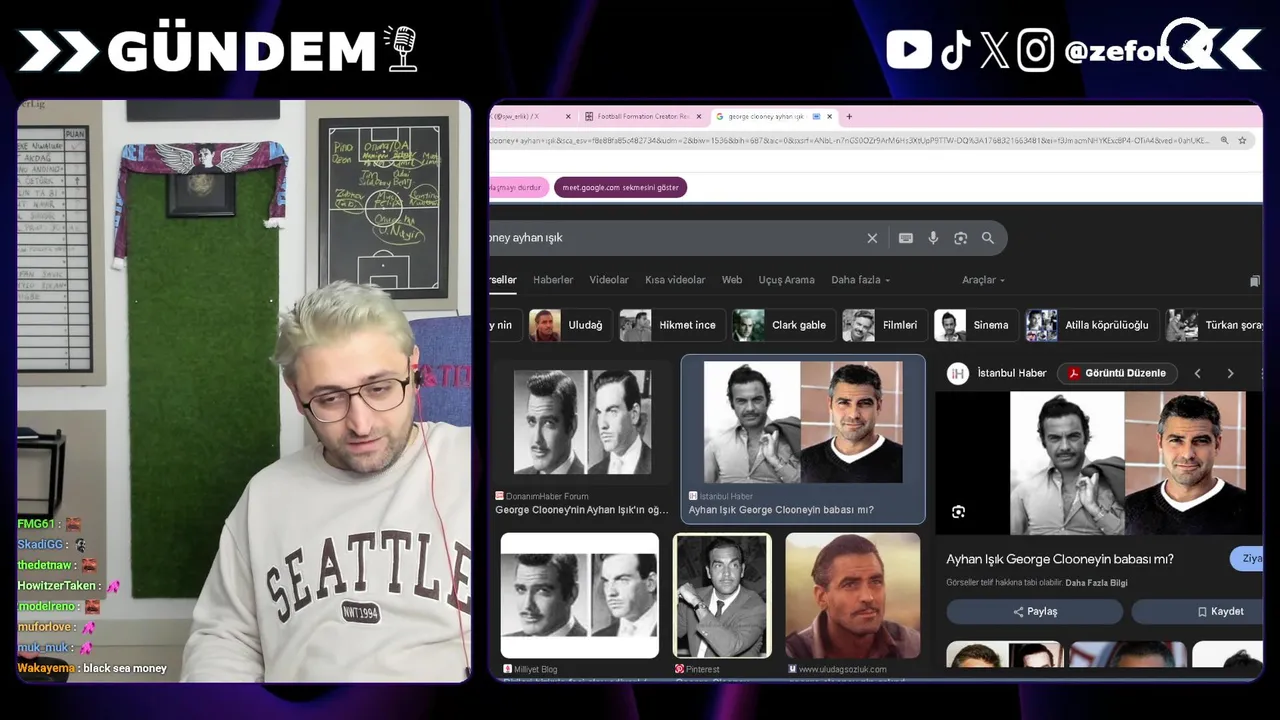Open the Daha Fazla Bilgi link
Image resolution: width=1280 pixels, height=720 pixels.
[x=1096, y=583]
